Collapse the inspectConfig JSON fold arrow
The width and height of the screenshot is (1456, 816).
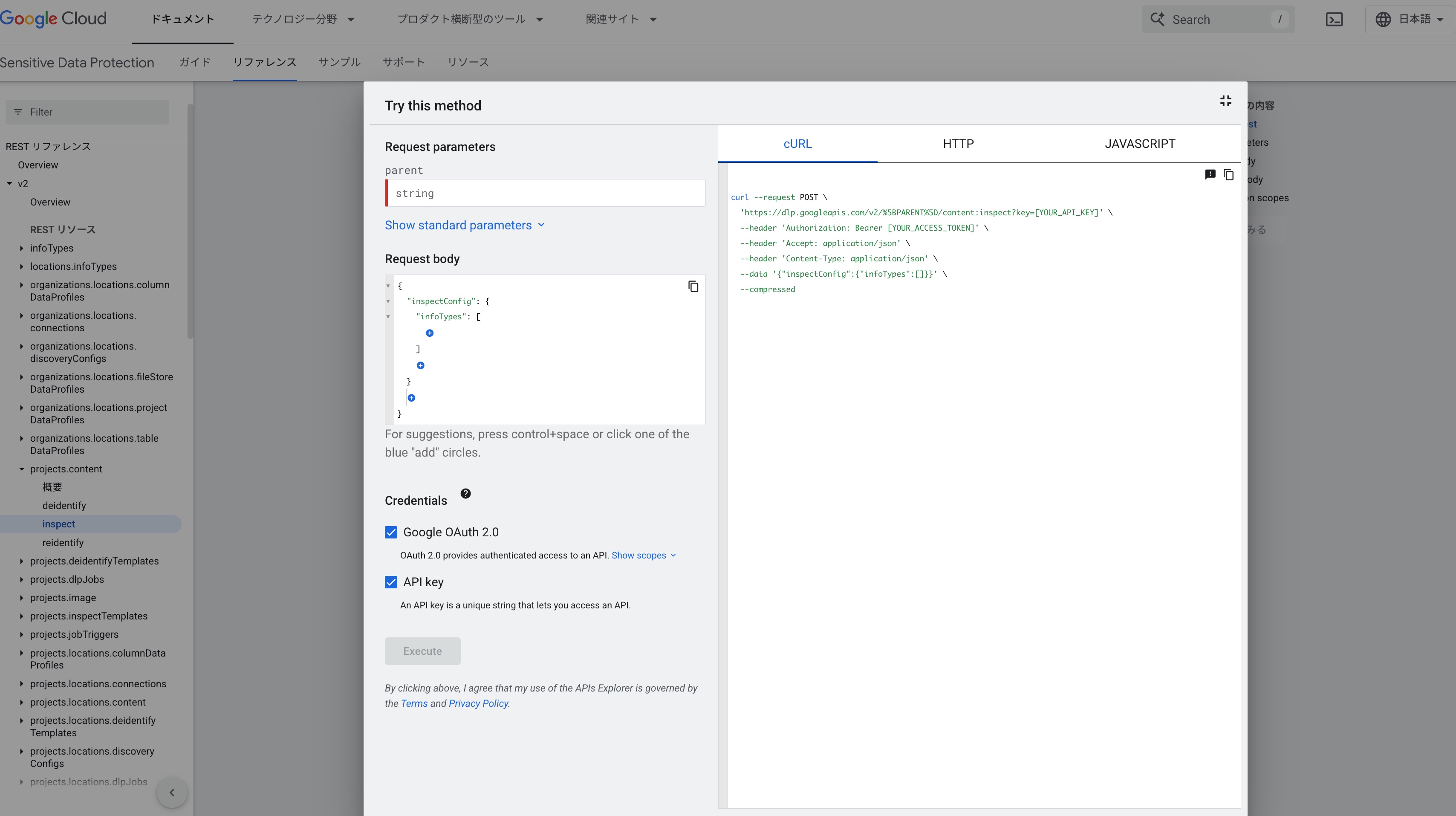pyautogui.click(x=388, y=301)
